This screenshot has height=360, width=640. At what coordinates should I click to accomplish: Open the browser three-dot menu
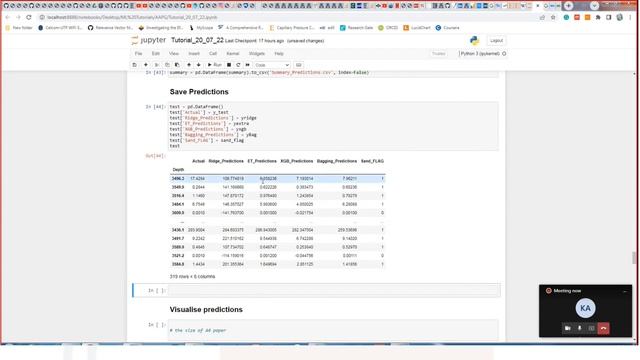tap(631, 17)
